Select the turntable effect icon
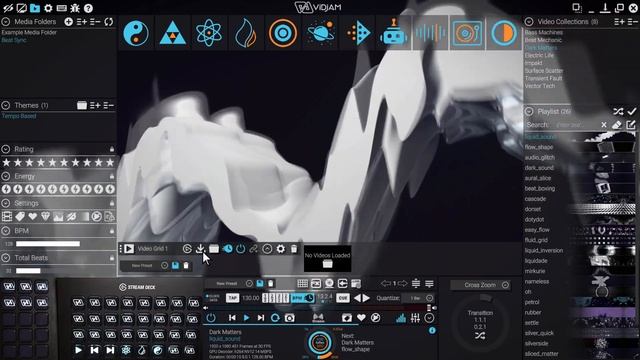 click(x=467, y=33)
